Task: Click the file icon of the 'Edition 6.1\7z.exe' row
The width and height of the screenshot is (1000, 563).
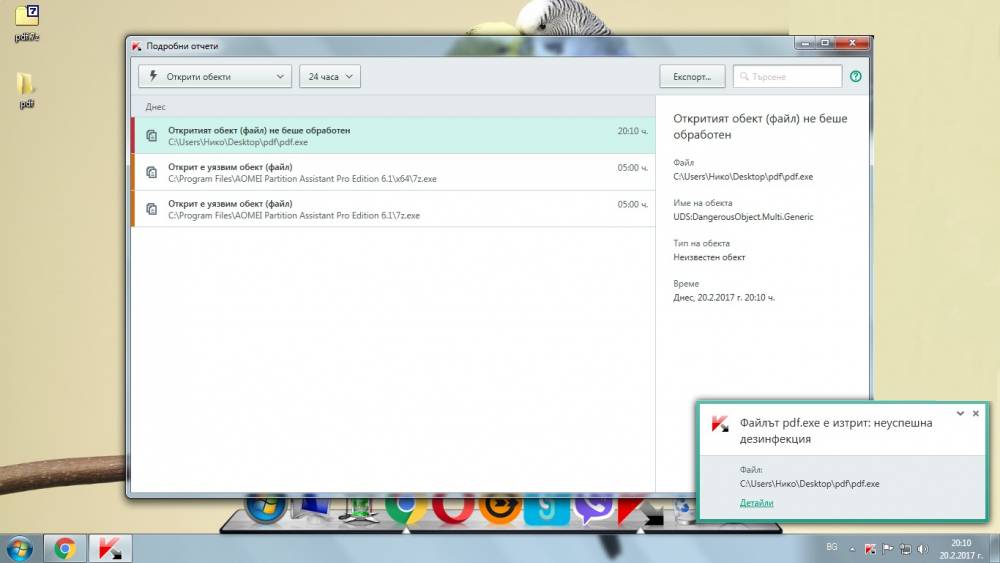Action: click(x=152, y=209)
